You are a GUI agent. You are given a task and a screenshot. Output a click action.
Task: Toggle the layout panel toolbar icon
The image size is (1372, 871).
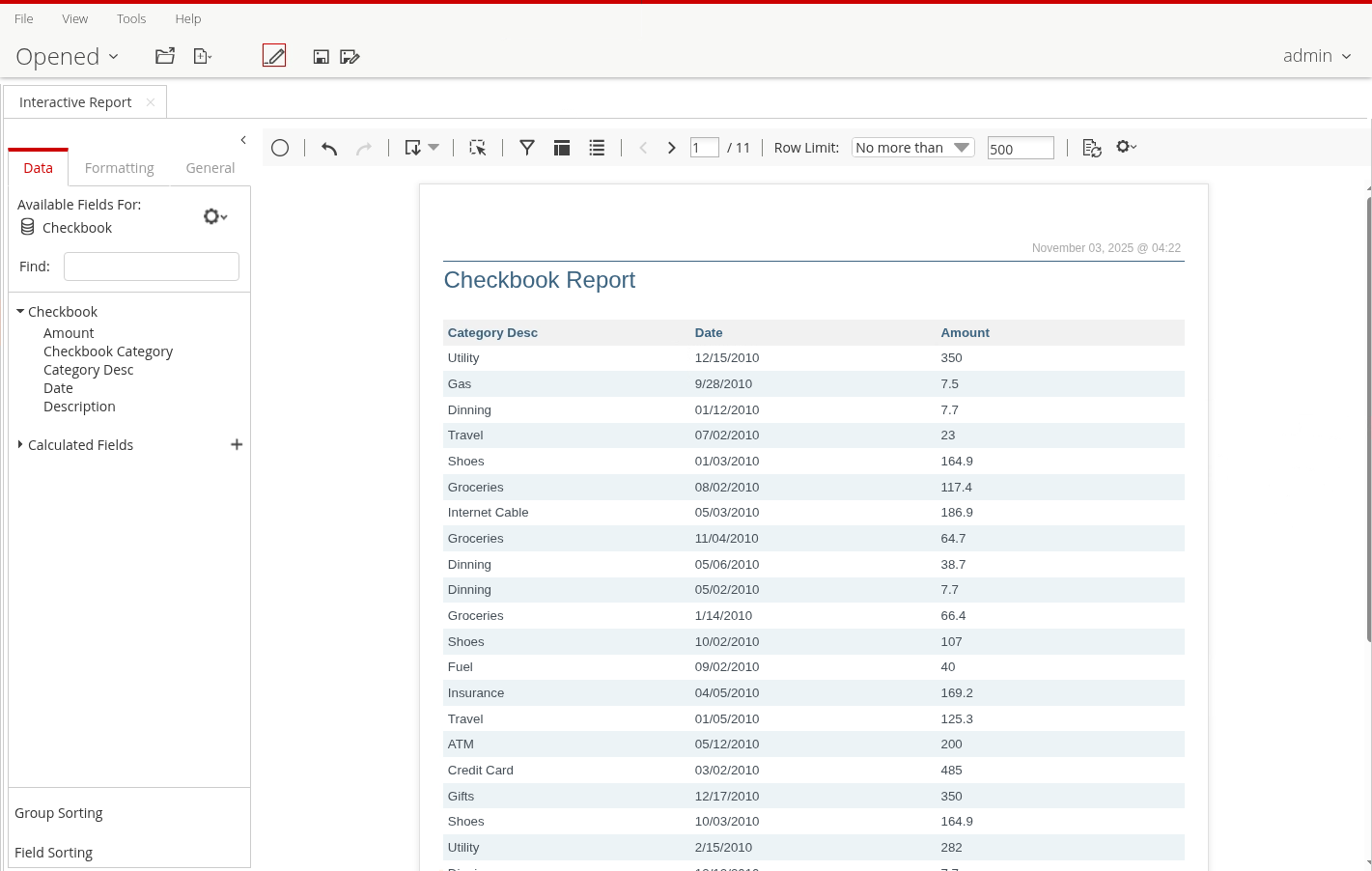(x=562, y=148)
